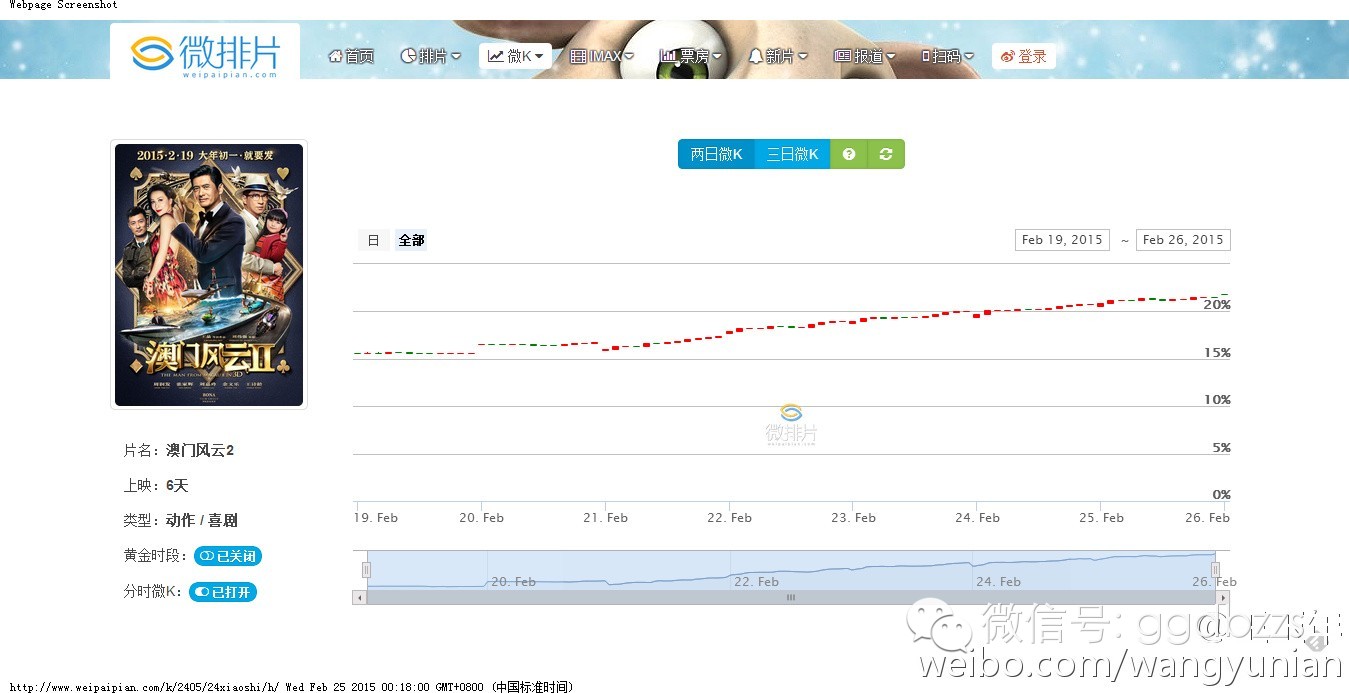Go to 首页 home link
This screenshot has height=693, width=1349.
tap(351, 56)
